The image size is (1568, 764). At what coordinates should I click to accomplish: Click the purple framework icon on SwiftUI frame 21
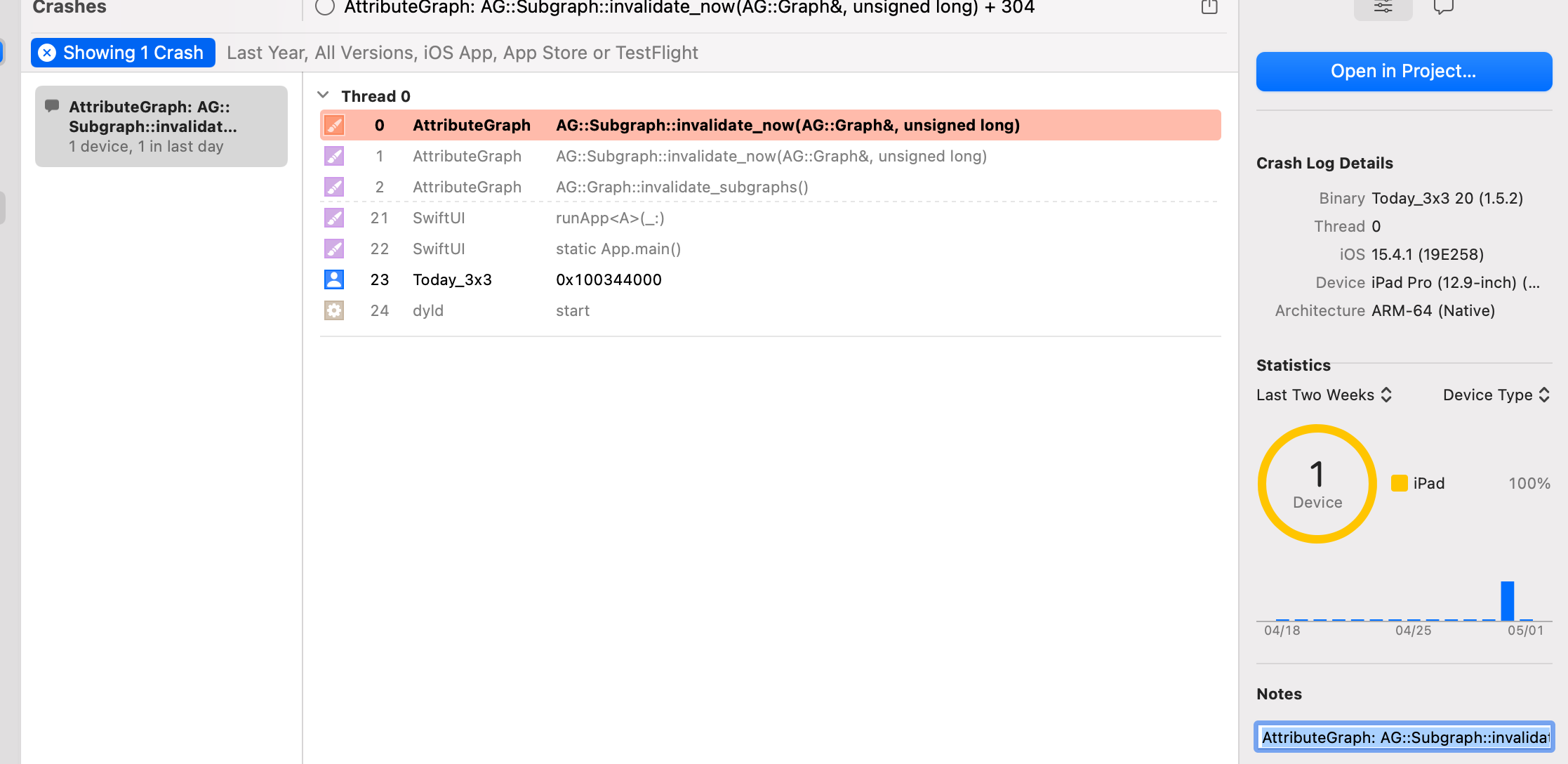click(x=334, y=218)
